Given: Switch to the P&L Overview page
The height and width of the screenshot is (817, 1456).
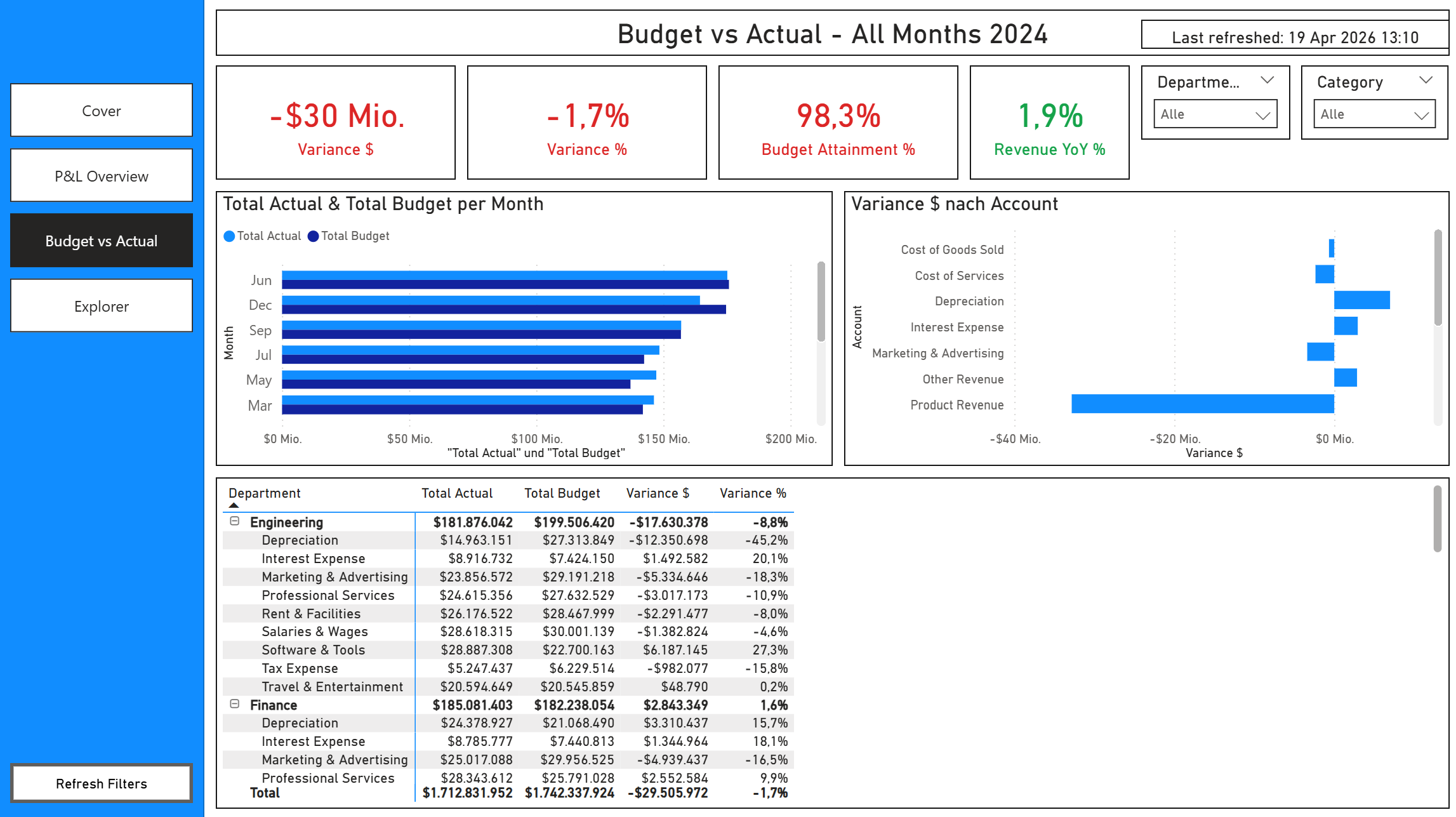Looking at the screenshot, I should click(101, 176).
